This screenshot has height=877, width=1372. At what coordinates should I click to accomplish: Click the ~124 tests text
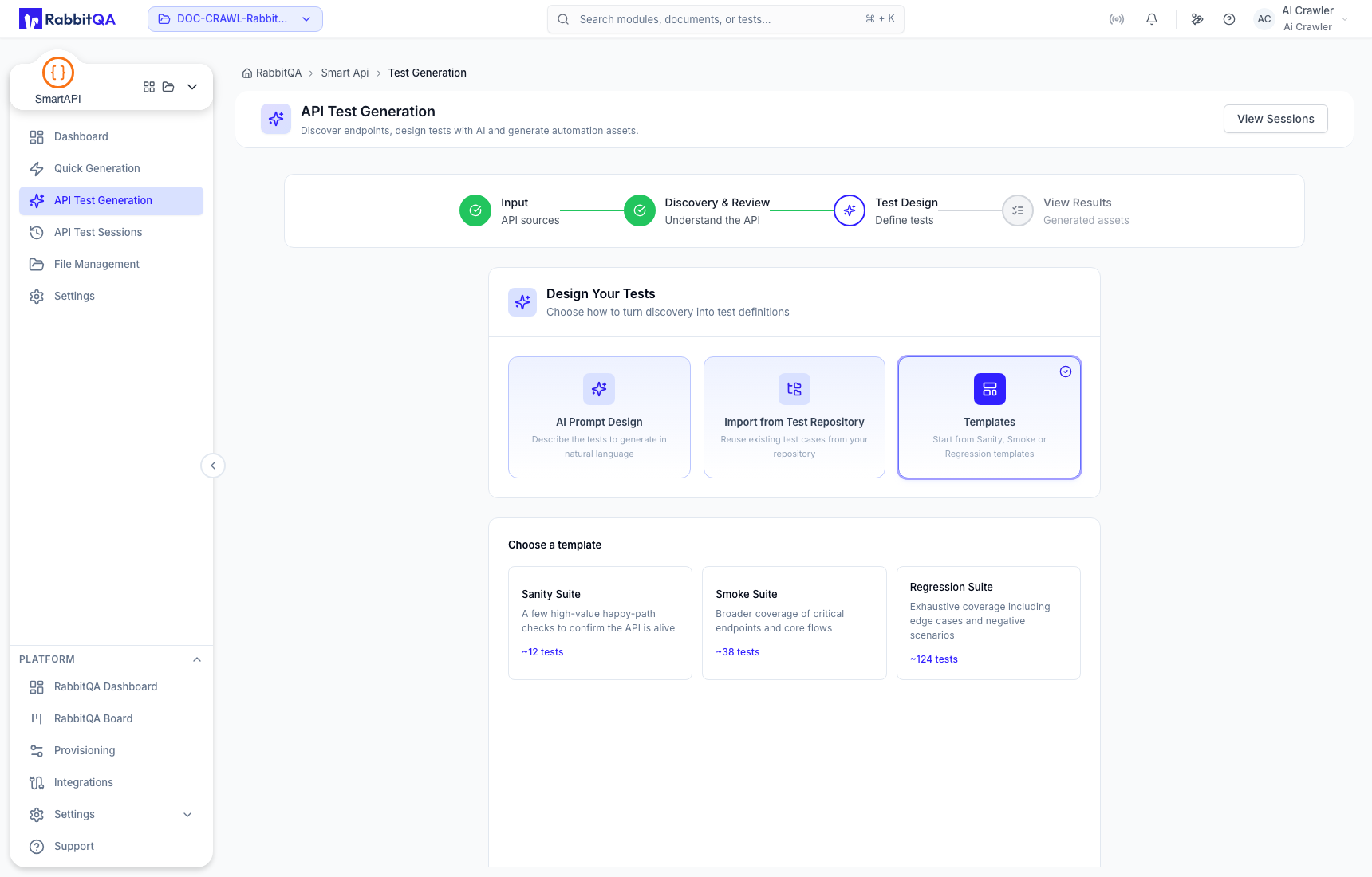[x=934, y=659]
